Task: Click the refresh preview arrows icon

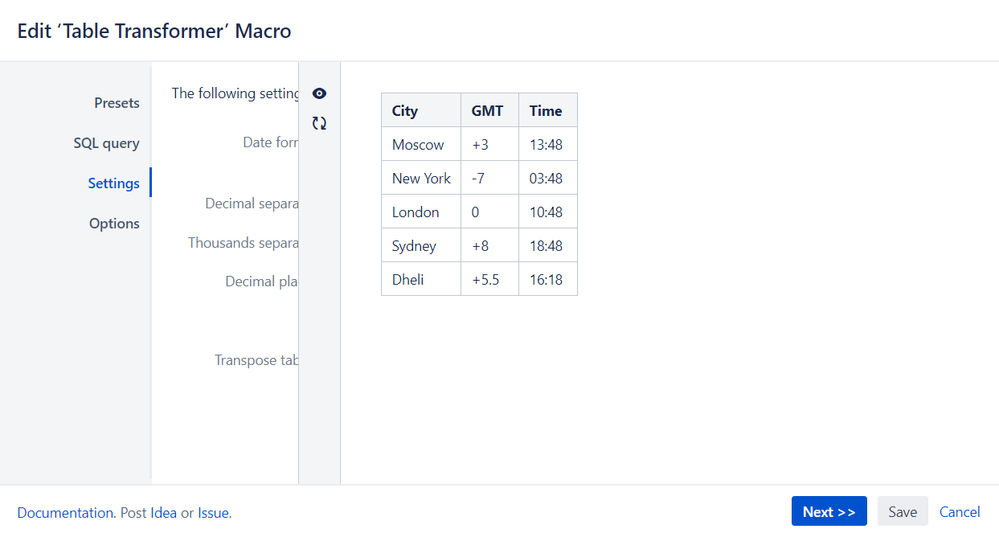Action: (319, 123)
